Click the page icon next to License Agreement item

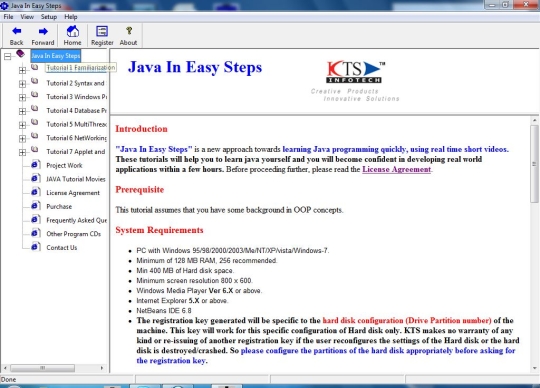click(x=35, y=192)
